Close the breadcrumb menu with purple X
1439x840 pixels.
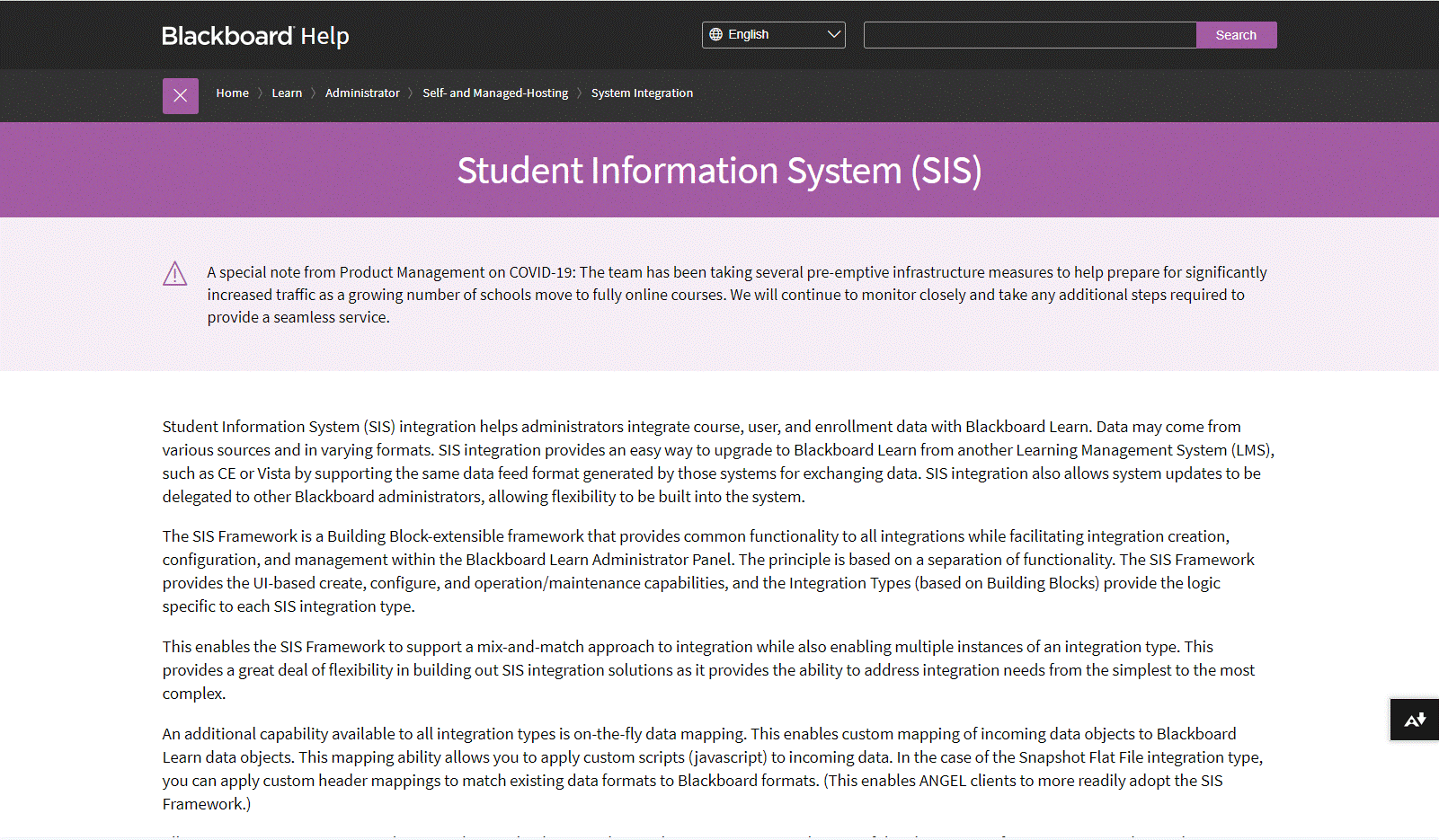(x=181, y=96)
